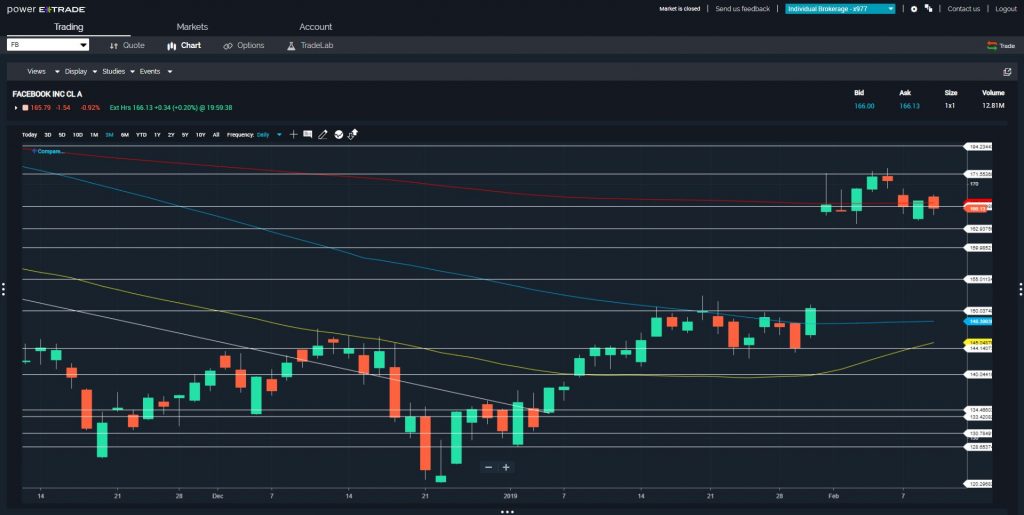1024x515 pixels.
Task: Set chart range to All
Action: tap(216, 134)
